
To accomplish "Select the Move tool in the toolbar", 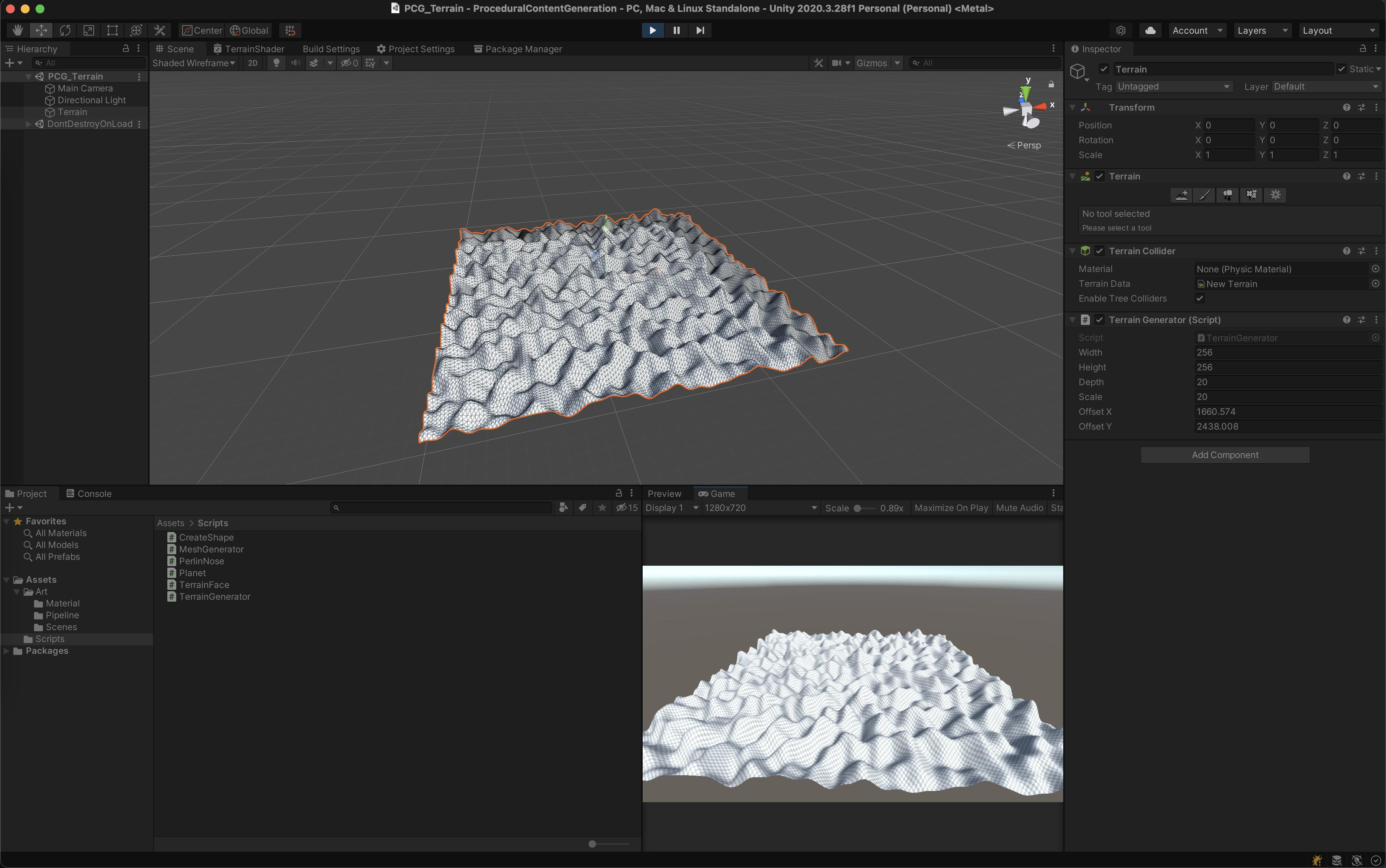I will click(41, 30).
